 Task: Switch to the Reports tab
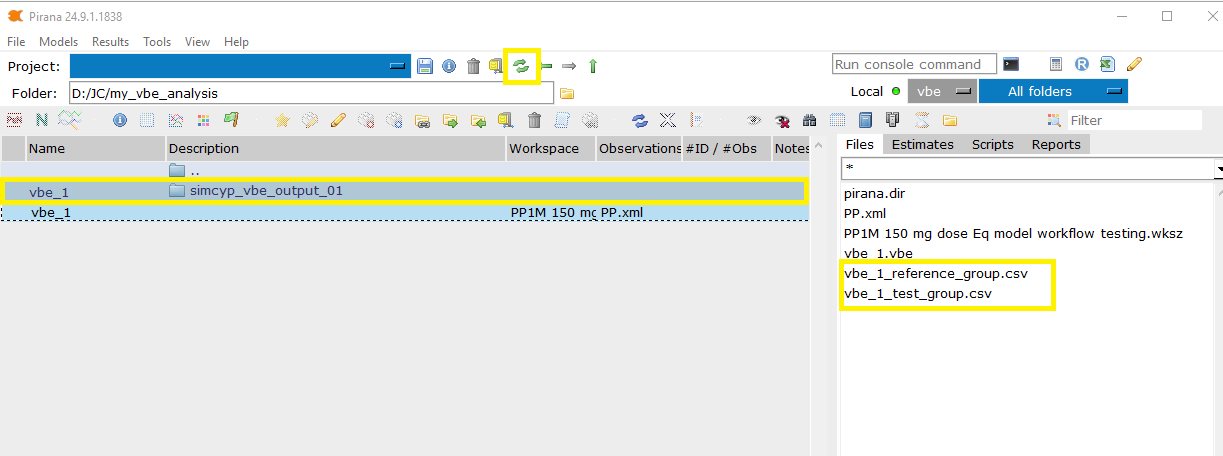(x=1056, y=144)
